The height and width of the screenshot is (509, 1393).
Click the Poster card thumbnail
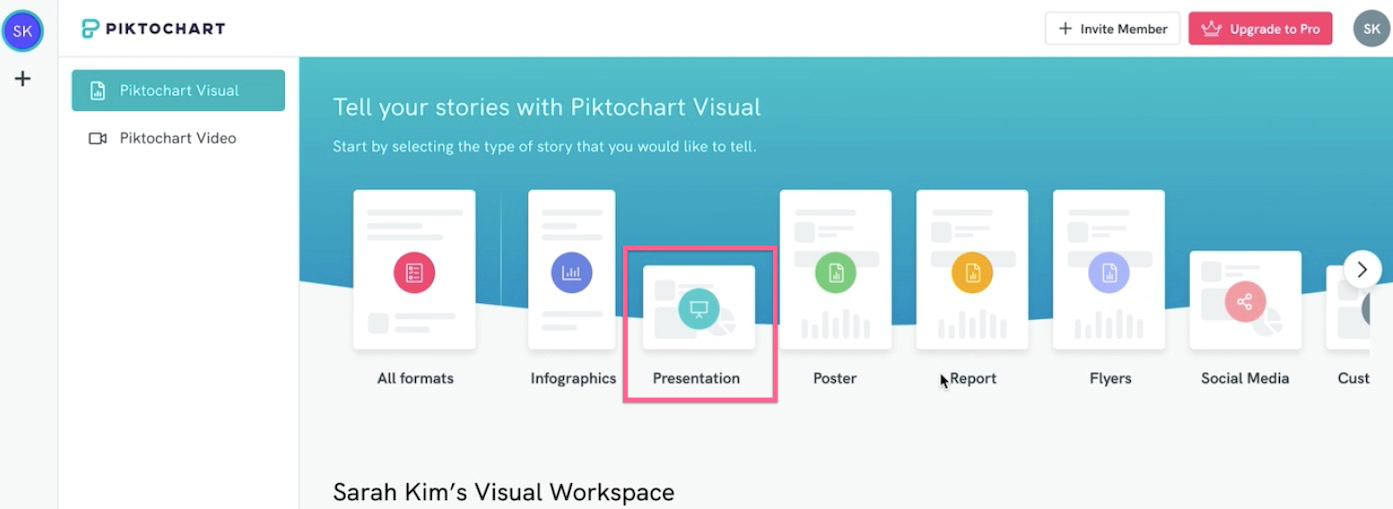tap(835, 270)
